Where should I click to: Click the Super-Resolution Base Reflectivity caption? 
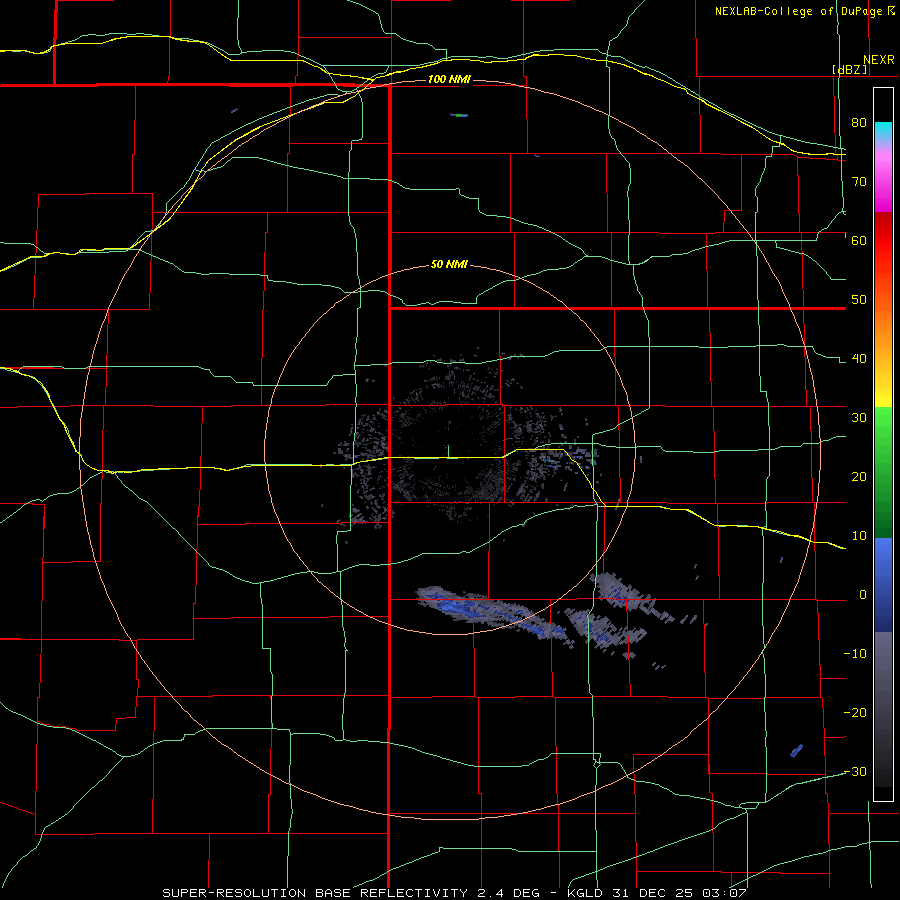tap(455, 893)
